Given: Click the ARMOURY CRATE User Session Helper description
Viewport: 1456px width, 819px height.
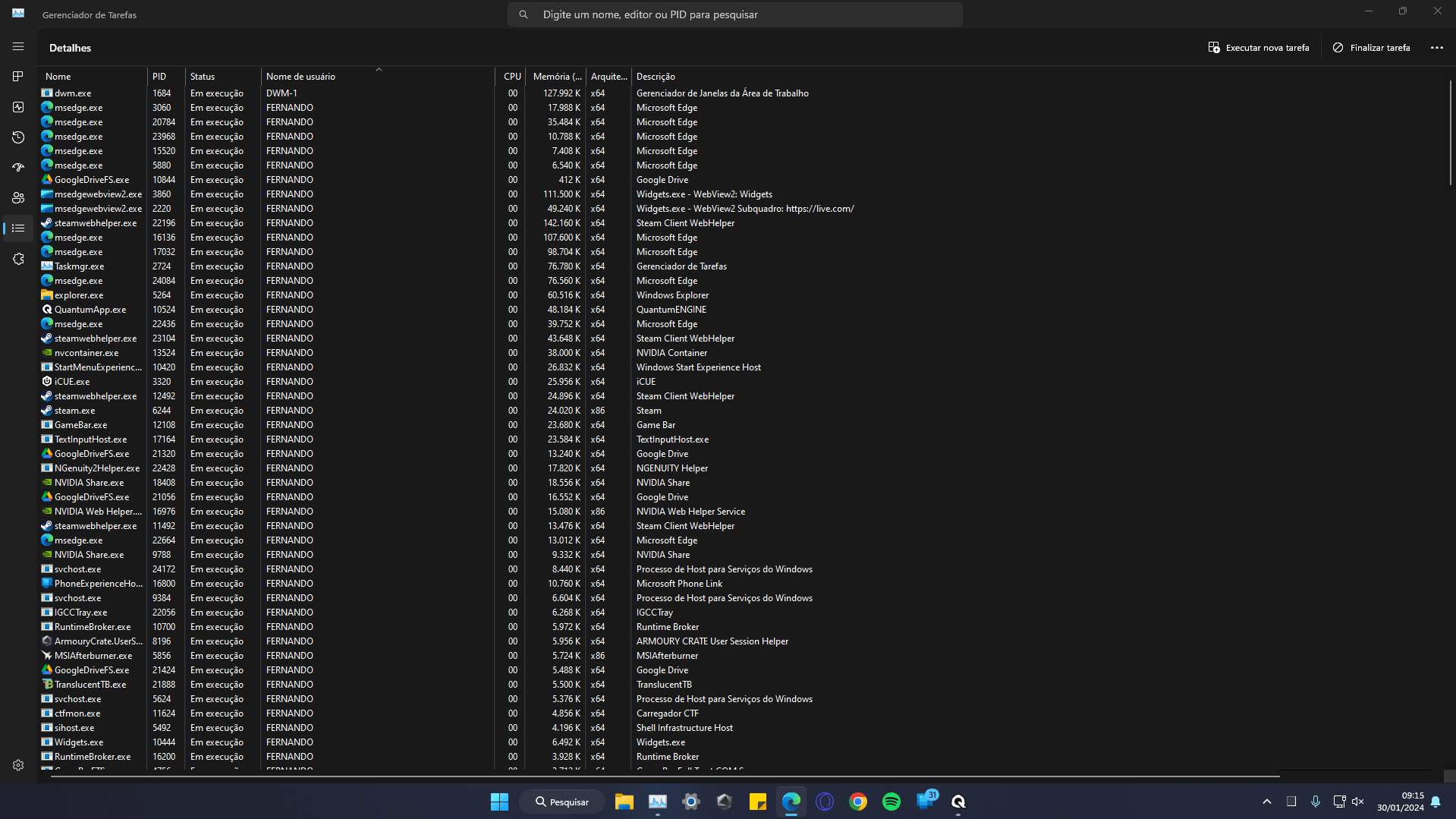Looking at the screenshot, I should [712, 641].
